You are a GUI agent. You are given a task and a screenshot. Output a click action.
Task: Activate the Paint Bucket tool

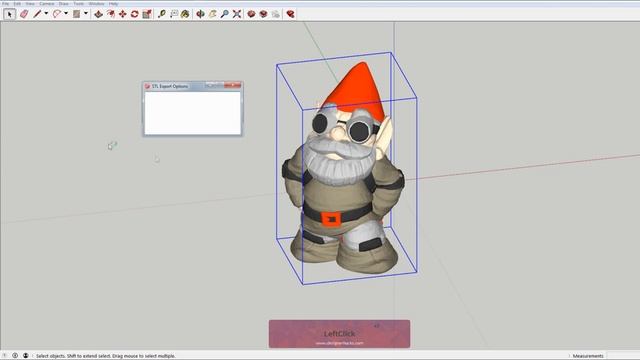[x=185, y=14]
